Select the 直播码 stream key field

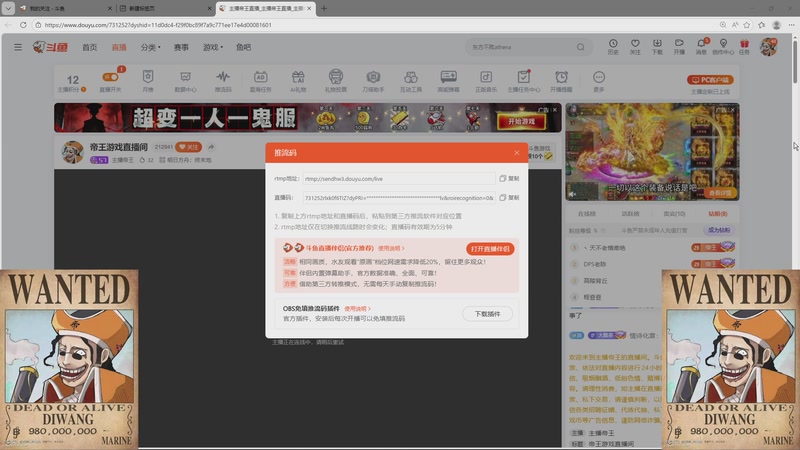(x=398, y=197)
